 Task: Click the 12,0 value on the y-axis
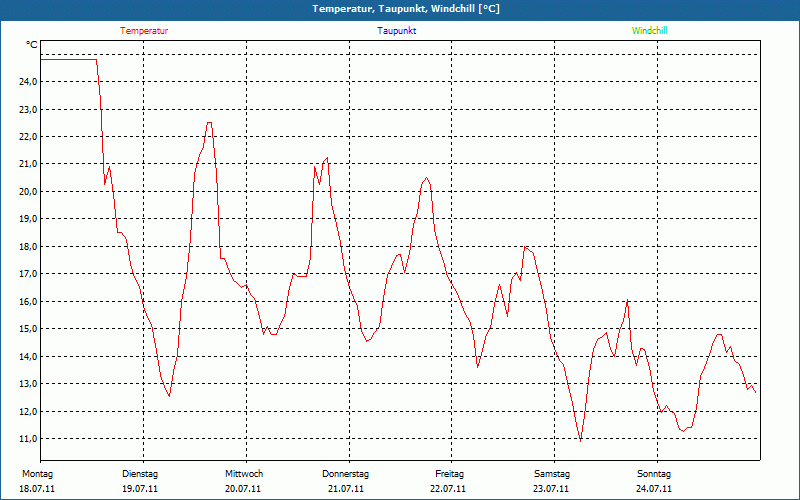pyautogui.click(x=28, y=412)
